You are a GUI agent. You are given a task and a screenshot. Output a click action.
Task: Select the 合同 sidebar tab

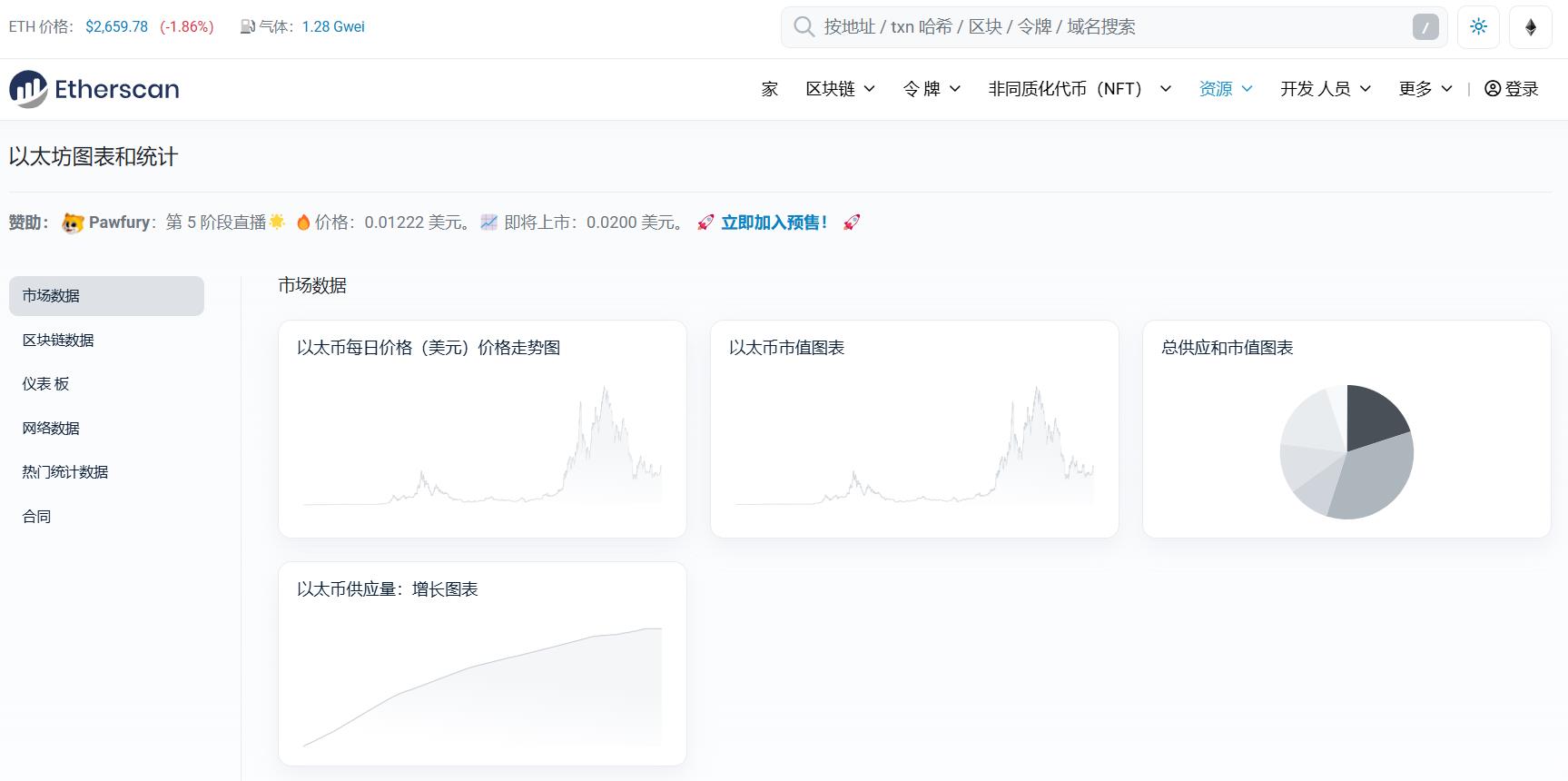(106, 516)
